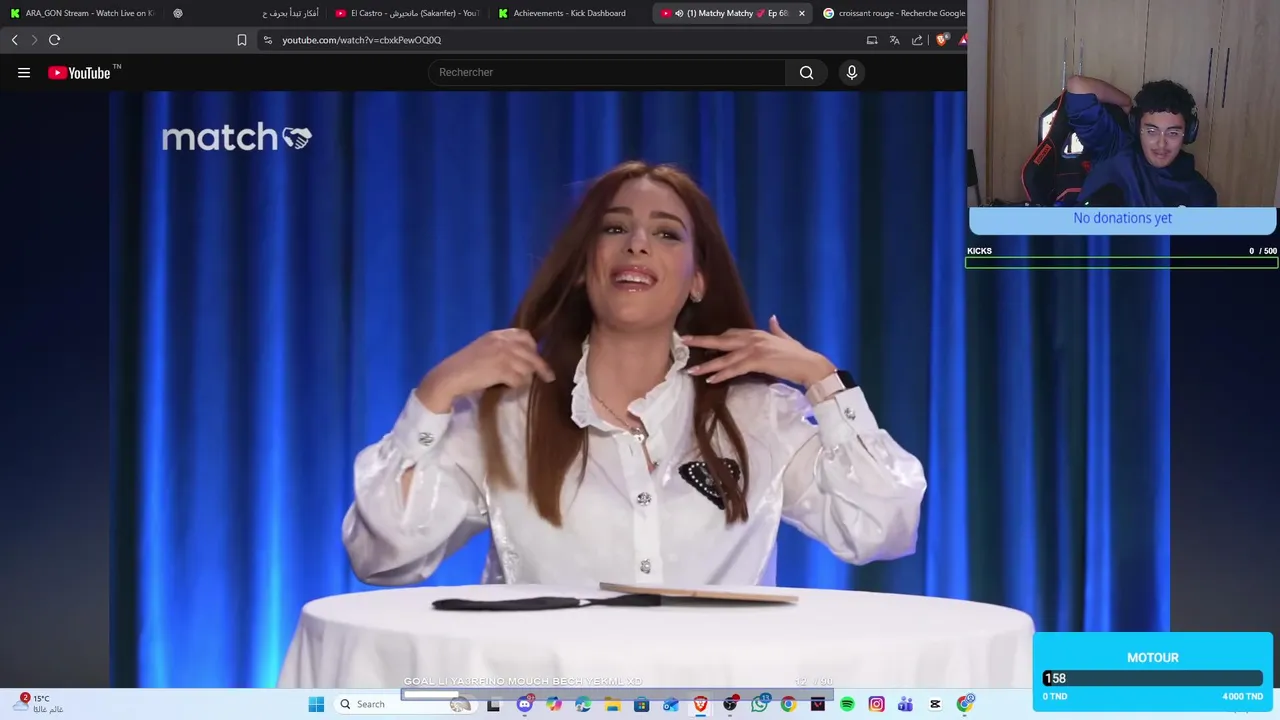Open Microsoft Store from the taskbar
This screenshot has height=720, width=1280.
point(641,704)
